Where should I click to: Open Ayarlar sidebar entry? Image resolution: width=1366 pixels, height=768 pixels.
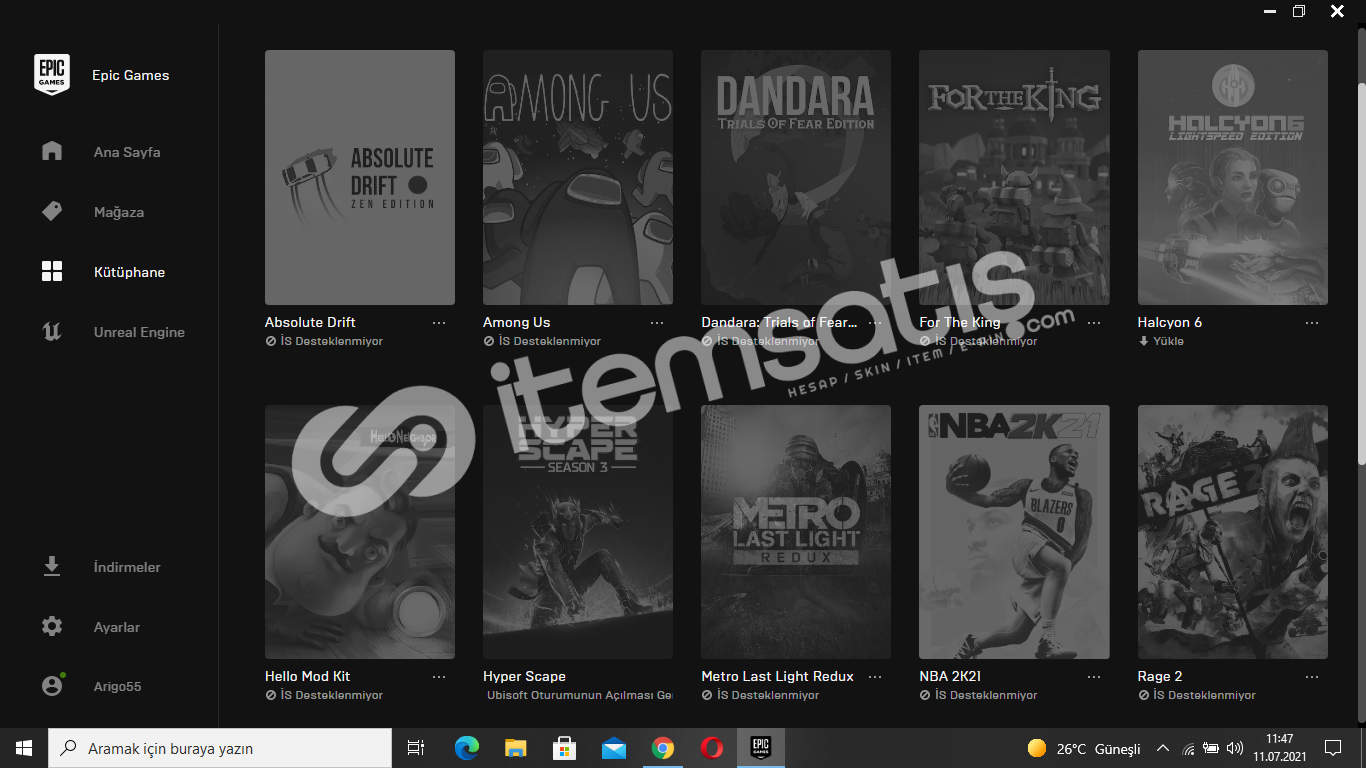tap(117, 627)
